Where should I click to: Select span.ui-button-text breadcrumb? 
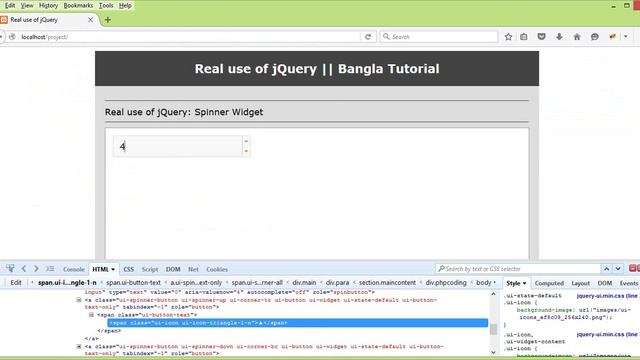click(133, 283)
